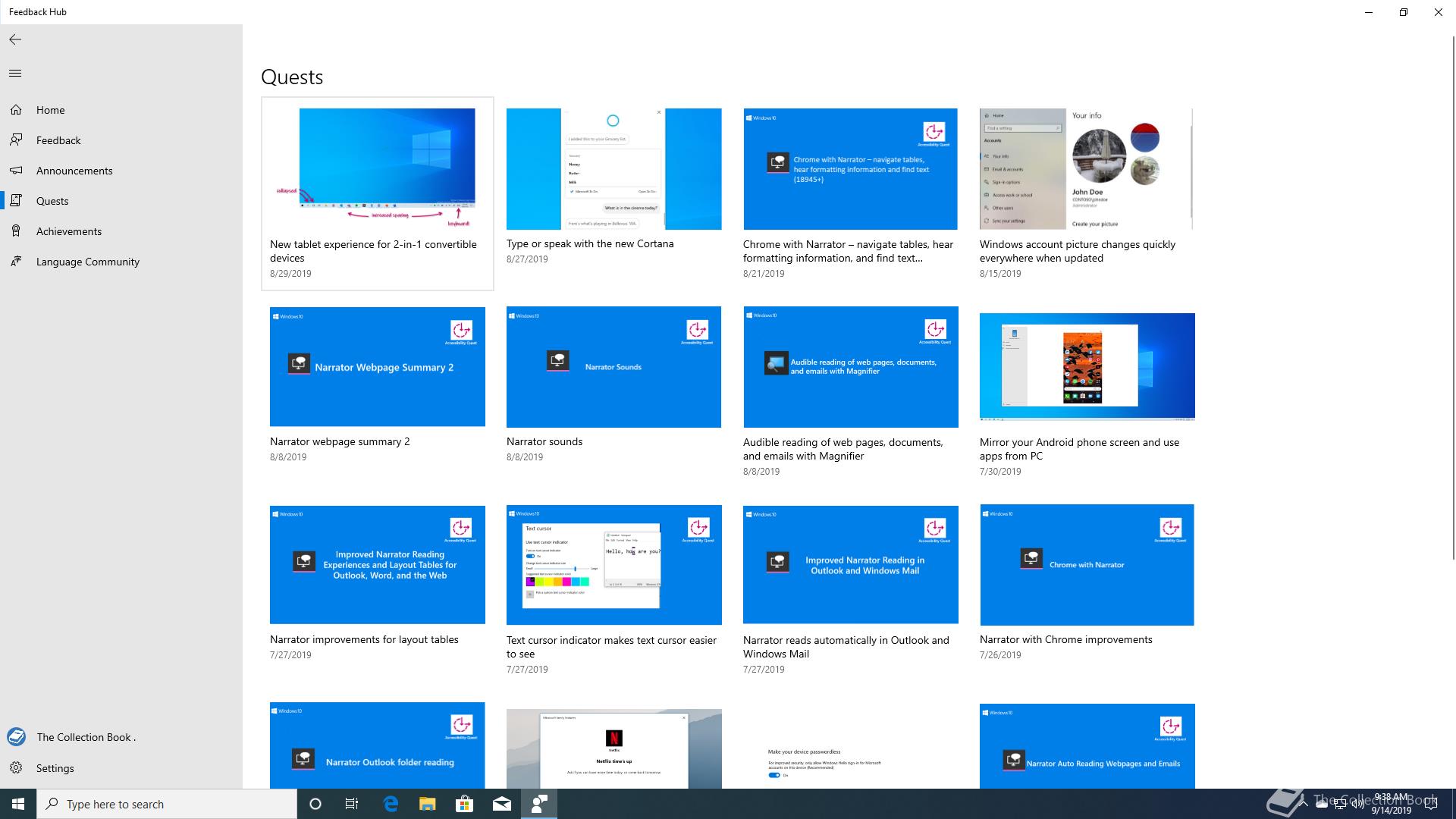Click title 'New tablet experience for 2-in-1 convertible devices'
This screenshot has height=819, width=1456.
pyautogui.click(x=373, y=251)
